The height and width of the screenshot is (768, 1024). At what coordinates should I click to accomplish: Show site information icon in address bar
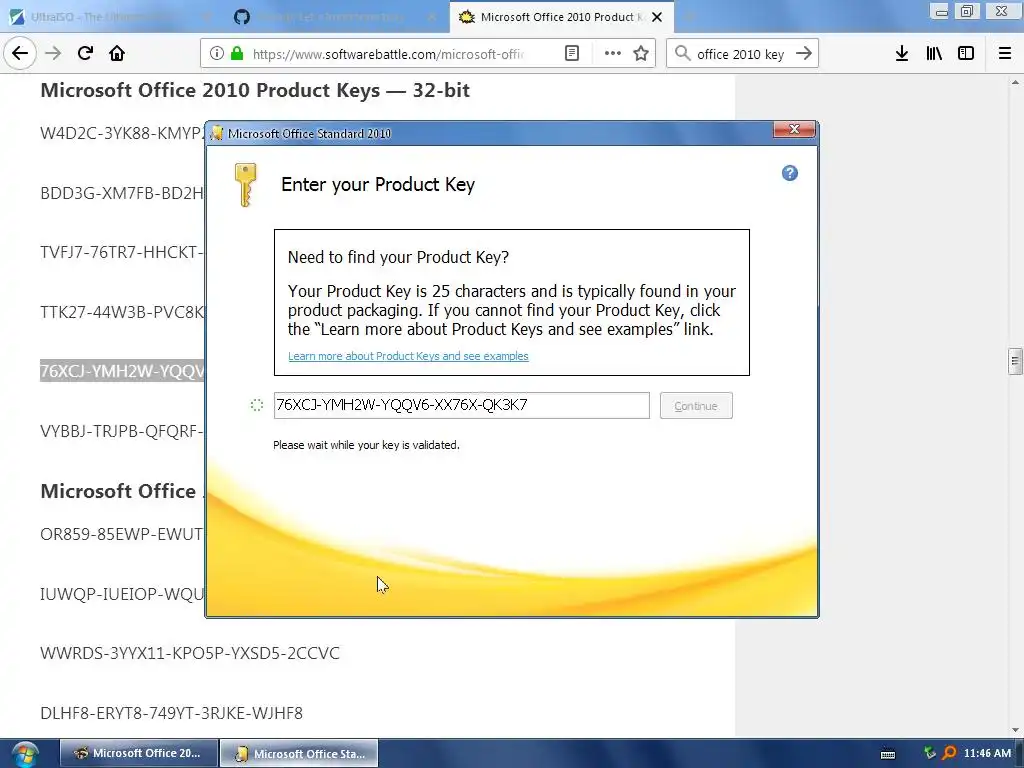point(216,54)
